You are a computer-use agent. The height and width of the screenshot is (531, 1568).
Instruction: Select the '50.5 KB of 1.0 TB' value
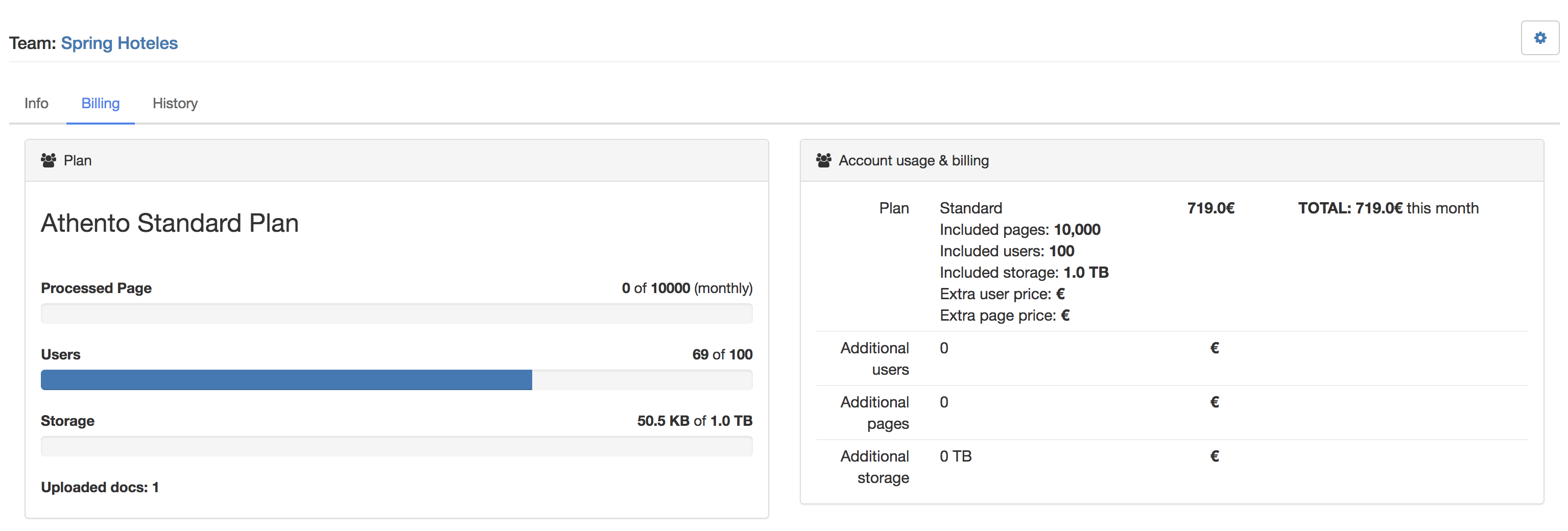tap(695, 421)
